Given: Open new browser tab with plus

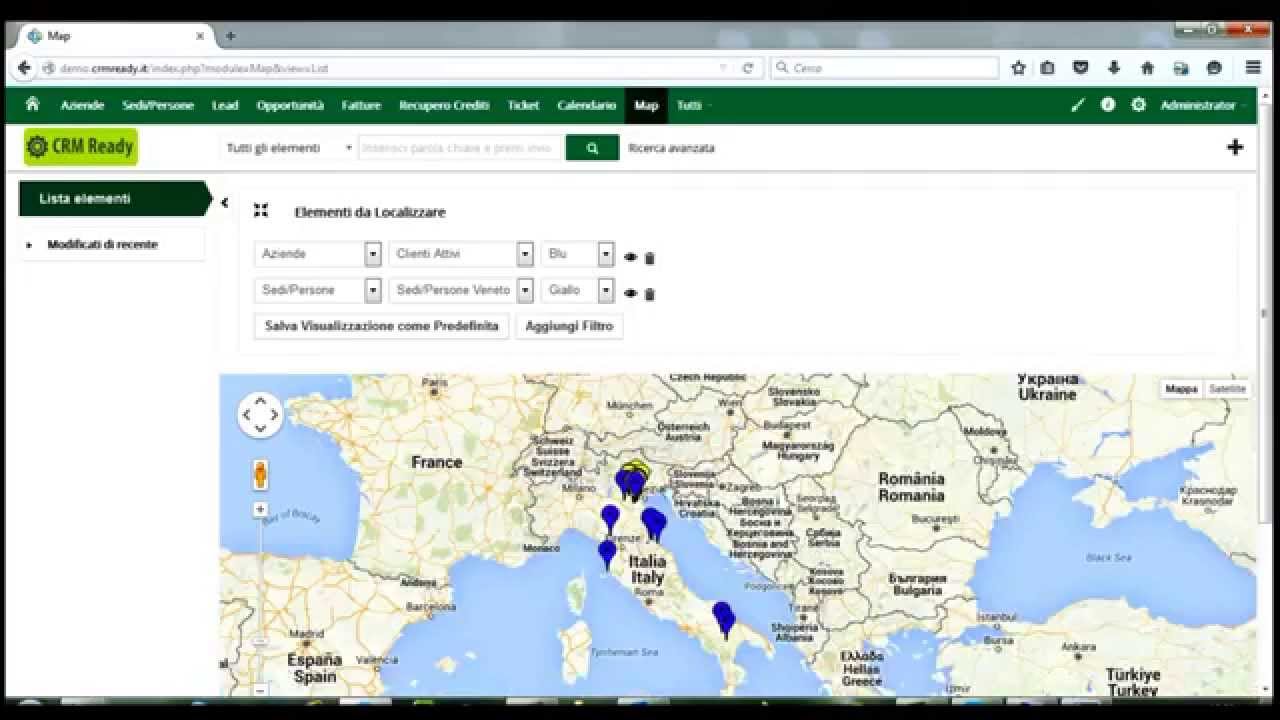Looking at the screenshot, I should [x=230, y=36].
